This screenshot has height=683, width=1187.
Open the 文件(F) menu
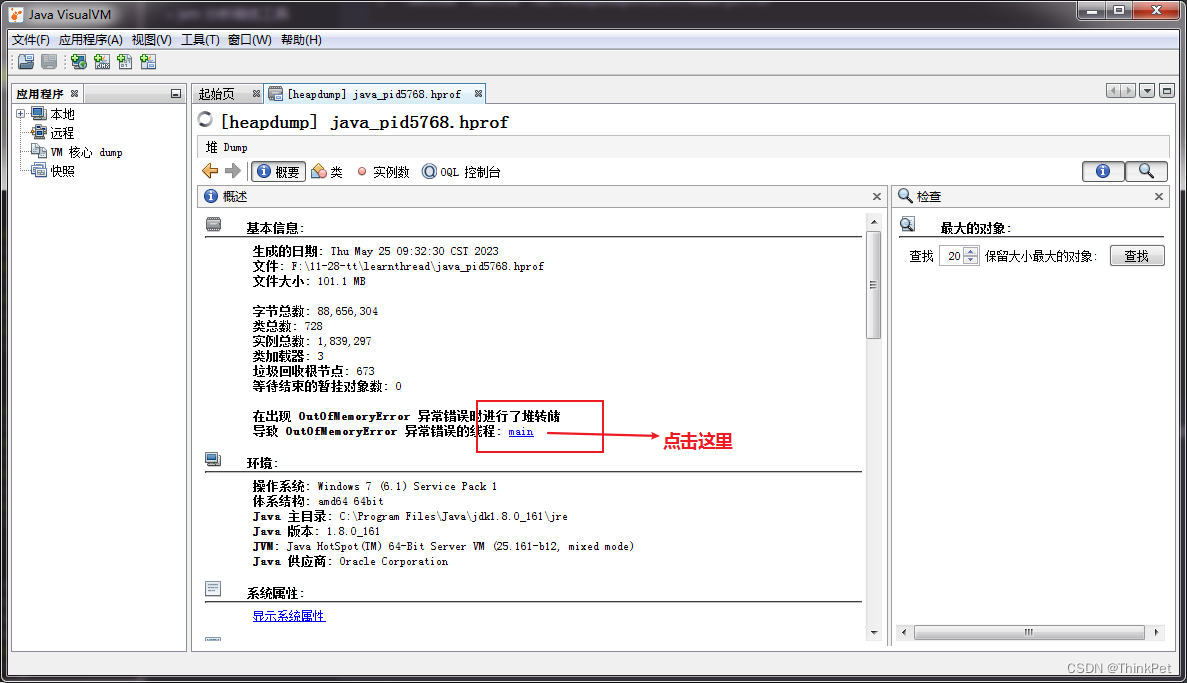[x=30, y=39]
